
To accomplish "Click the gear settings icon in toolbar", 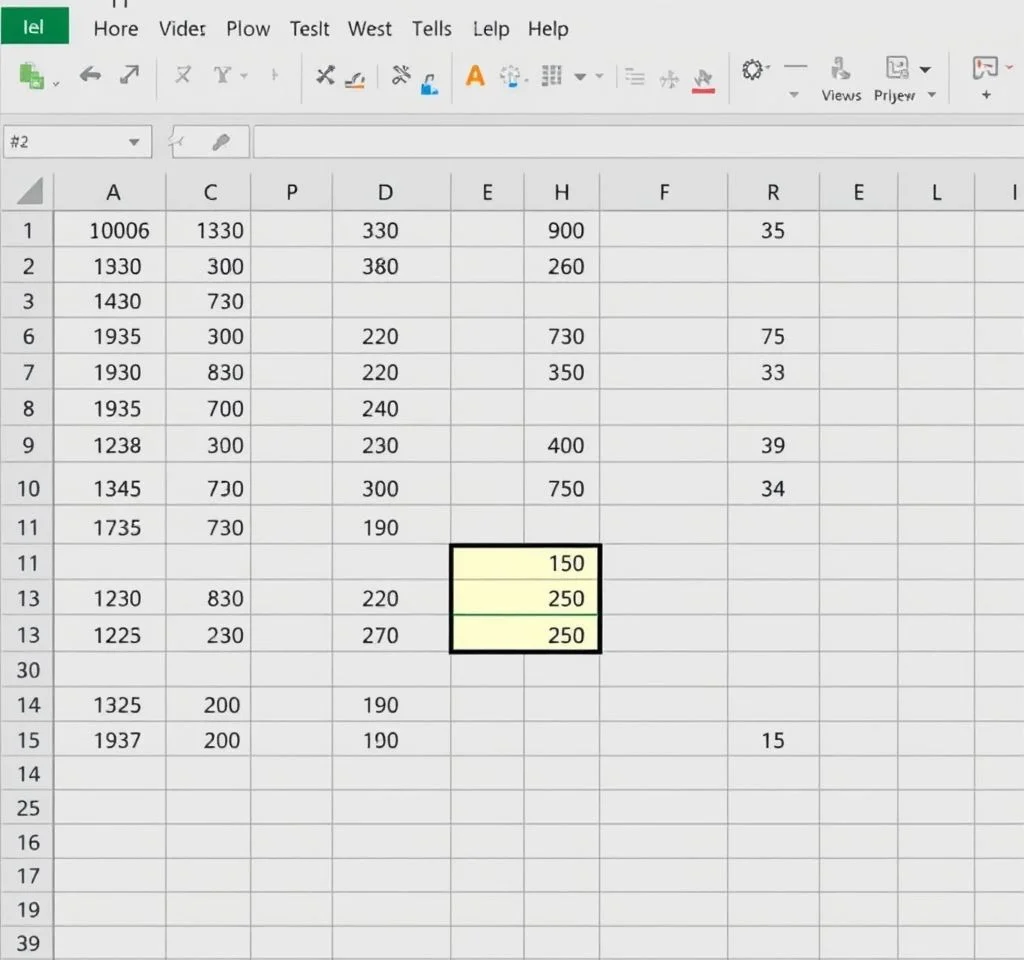I will (752, 70).
